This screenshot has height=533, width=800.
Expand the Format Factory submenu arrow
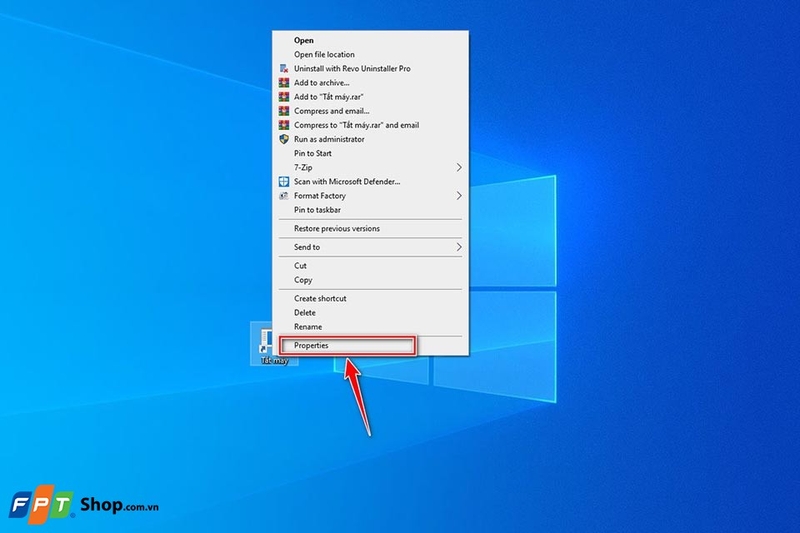[459, 196]
